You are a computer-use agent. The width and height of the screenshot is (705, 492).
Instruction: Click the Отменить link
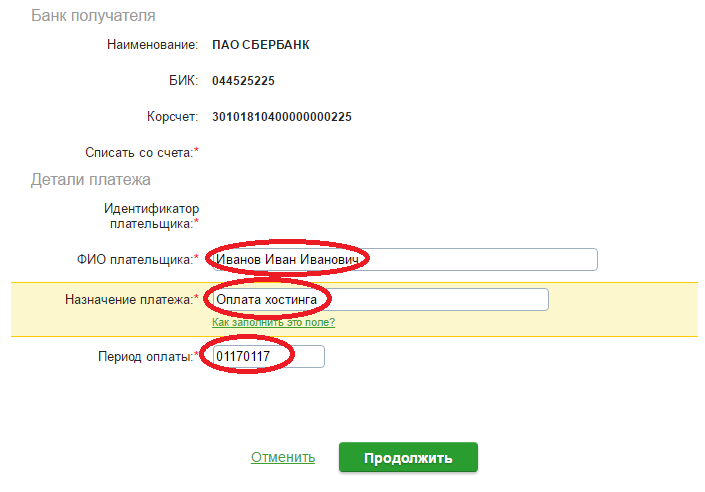(283, 458)
